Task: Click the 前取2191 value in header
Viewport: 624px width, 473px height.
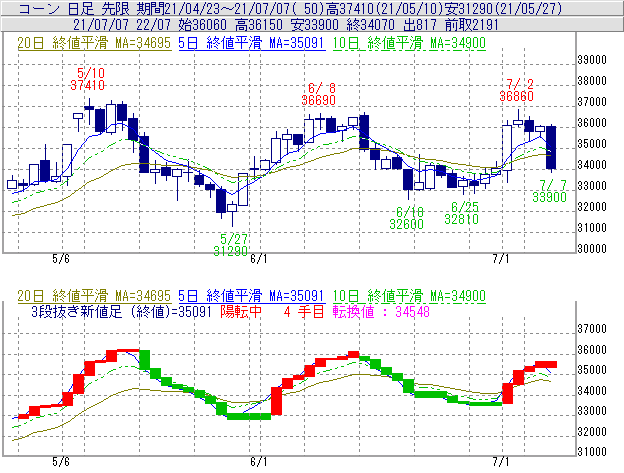Action: point(472,25)
